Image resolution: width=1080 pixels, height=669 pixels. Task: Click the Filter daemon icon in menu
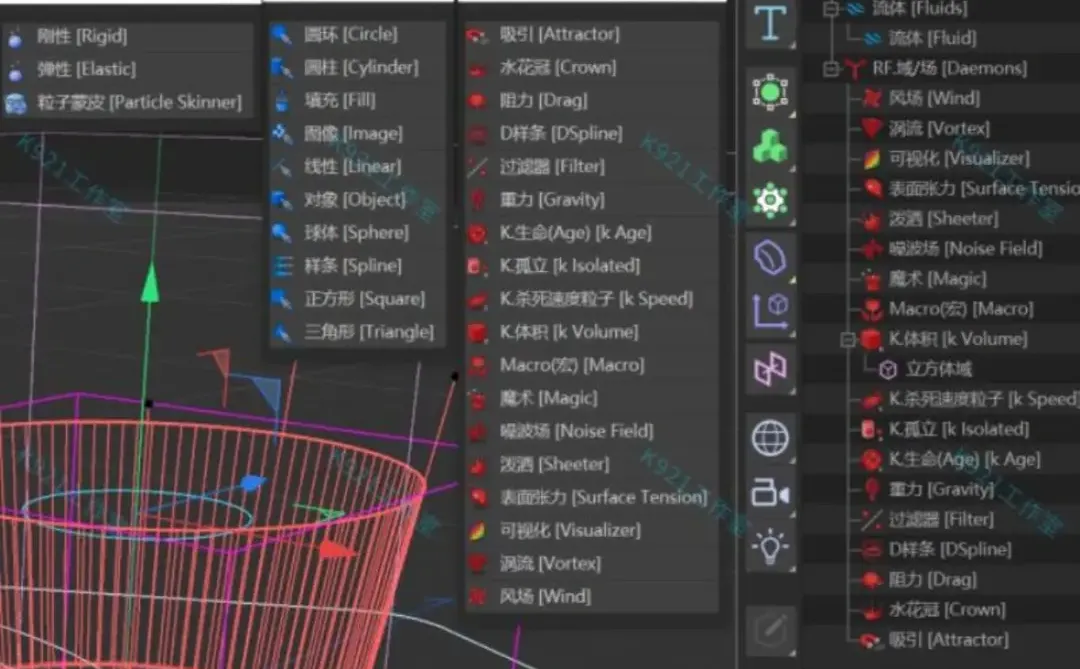(x=477, y=167)
